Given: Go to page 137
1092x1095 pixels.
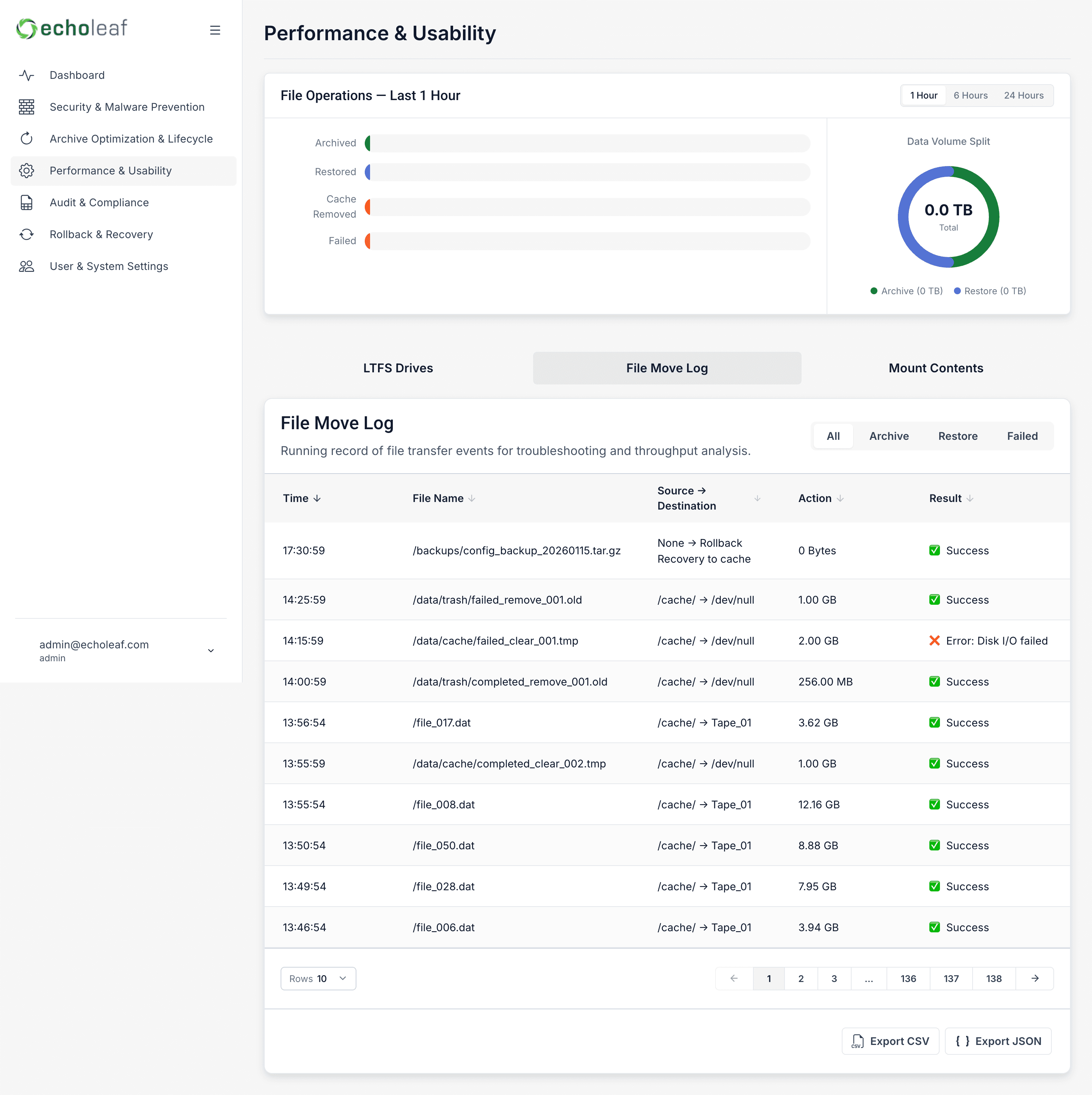Looking at the screenshot, I should [x=951, y=978].
